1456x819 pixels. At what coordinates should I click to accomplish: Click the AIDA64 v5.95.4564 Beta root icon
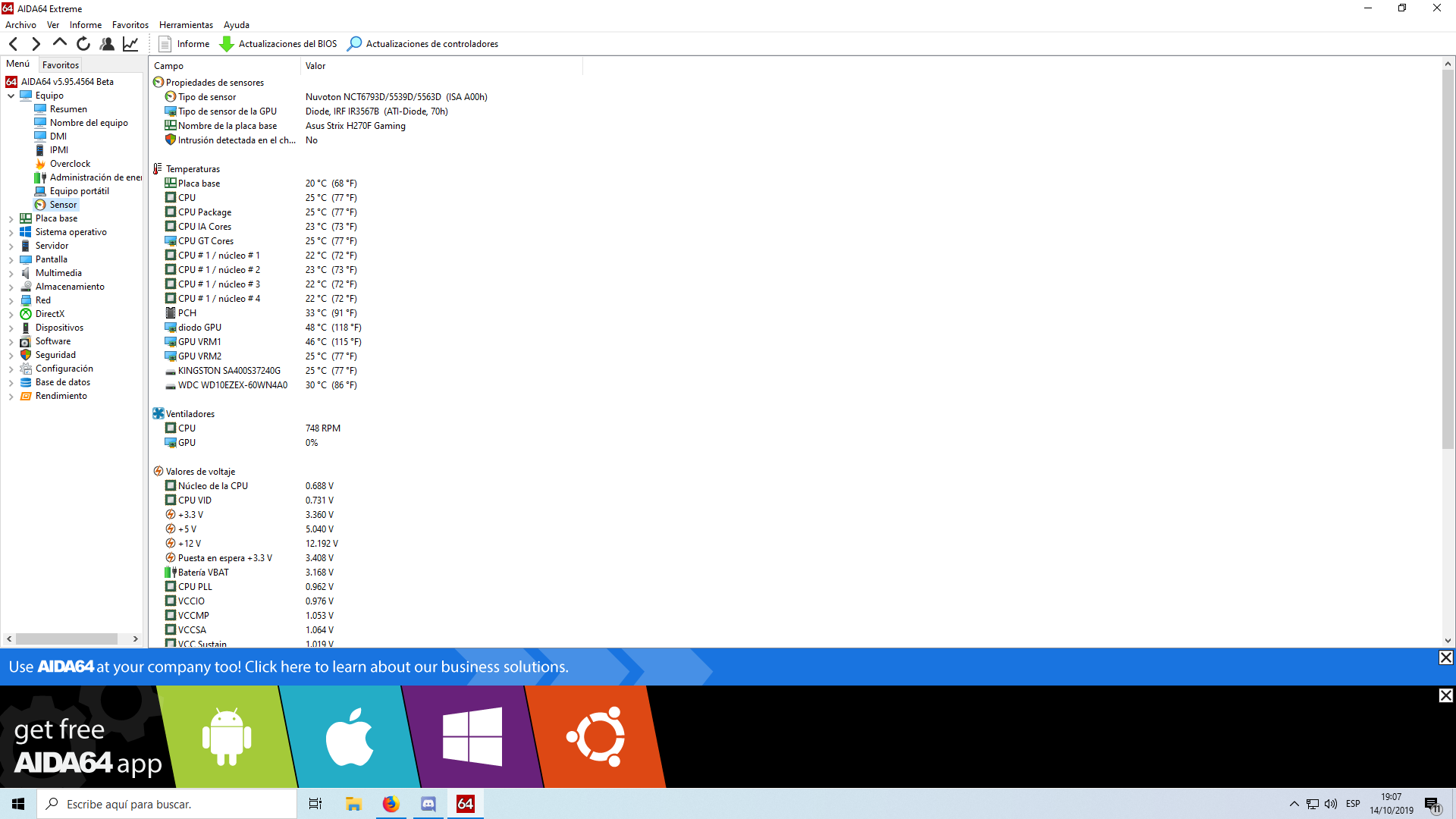(x=11, y=82)
